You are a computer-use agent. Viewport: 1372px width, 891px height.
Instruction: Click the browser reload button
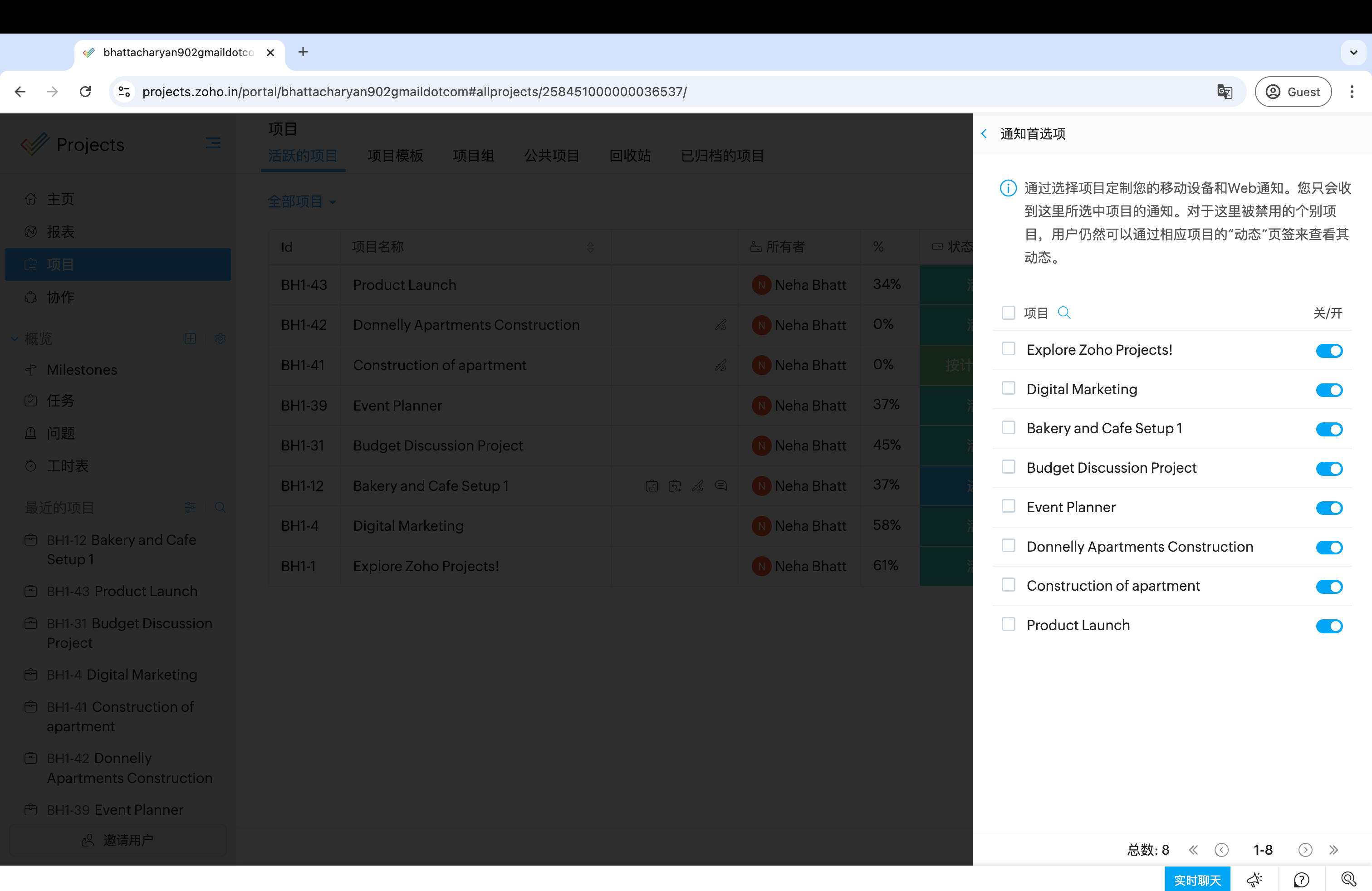point(85,92)
